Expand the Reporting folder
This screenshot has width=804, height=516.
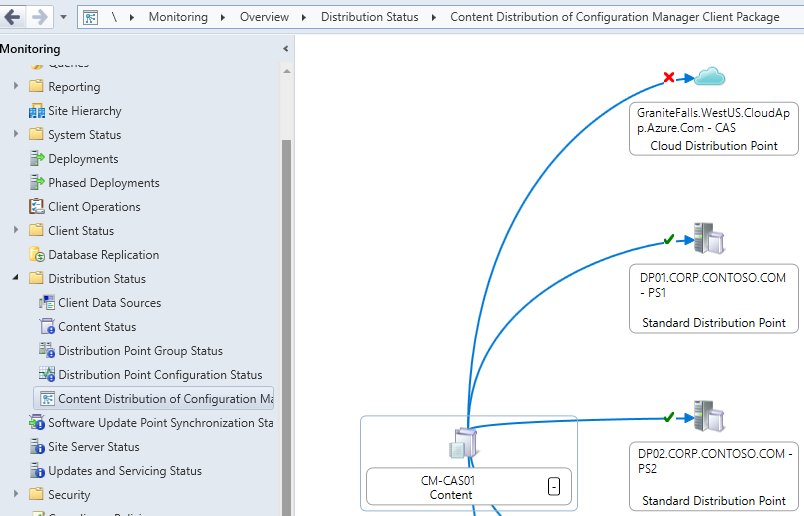pos(16,86)
